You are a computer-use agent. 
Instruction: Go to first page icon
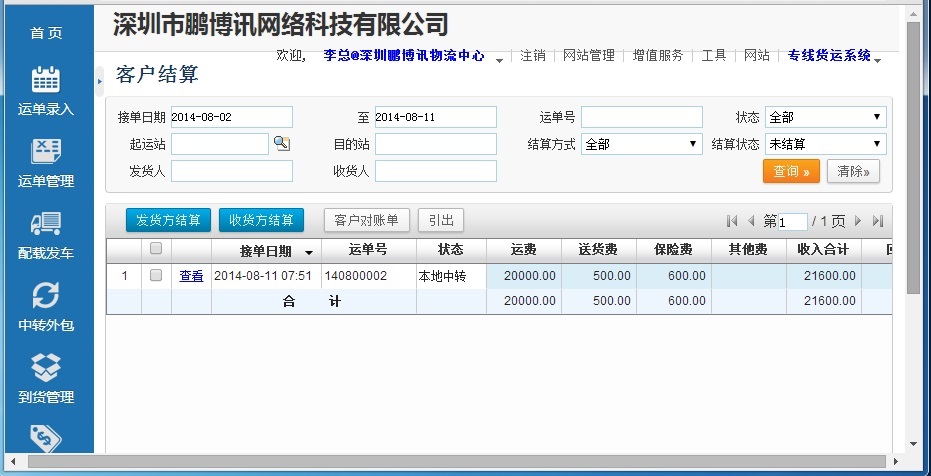[x=732, y=221]
